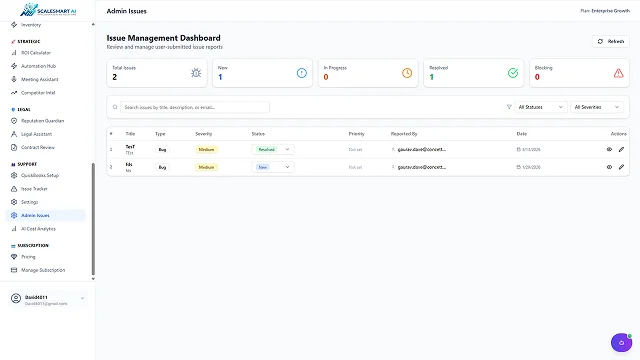Open Competitor Intel
Image resolution: width=640 pixels, height=360 pixels.
38,93
